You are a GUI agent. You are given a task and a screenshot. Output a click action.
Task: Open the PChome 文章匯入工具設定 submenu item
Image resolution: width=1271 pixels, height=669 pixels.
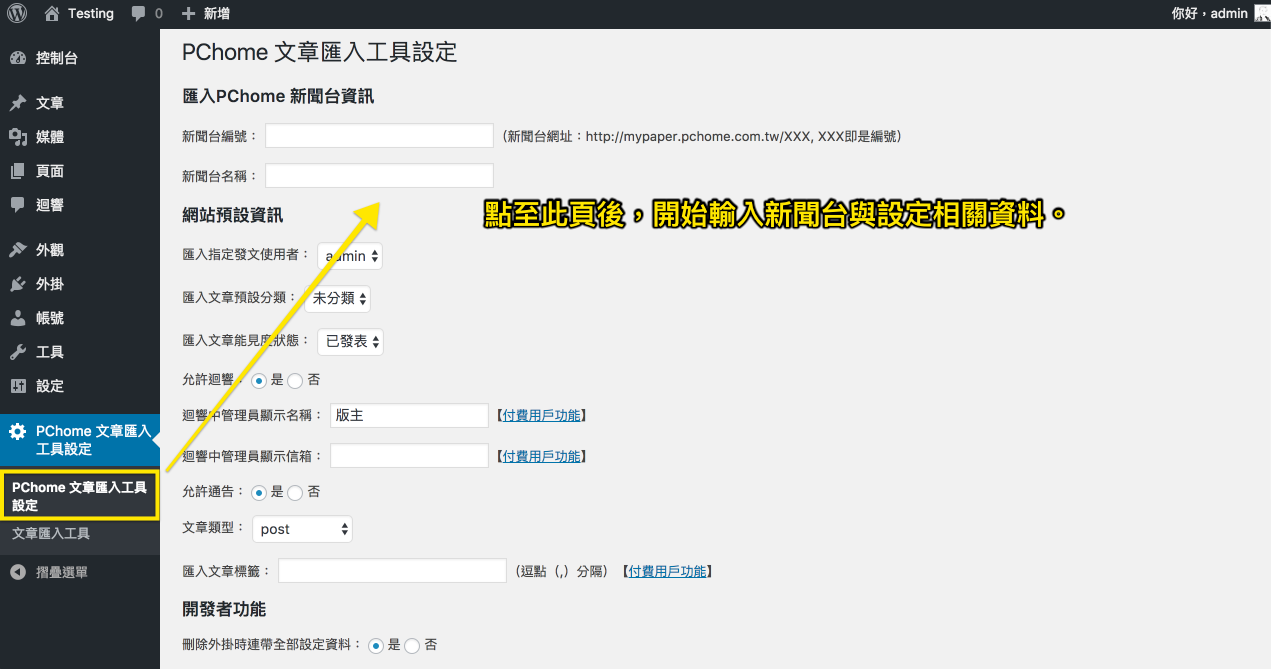click(80, 496)
